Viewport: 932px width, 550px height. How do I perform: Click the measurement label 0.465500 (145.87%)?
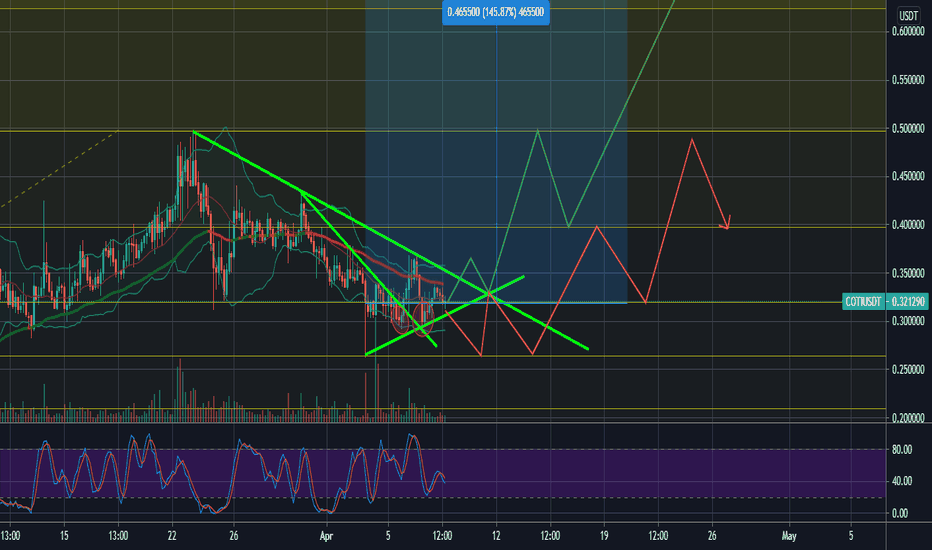pyautogui.click(x=496, y=12)
